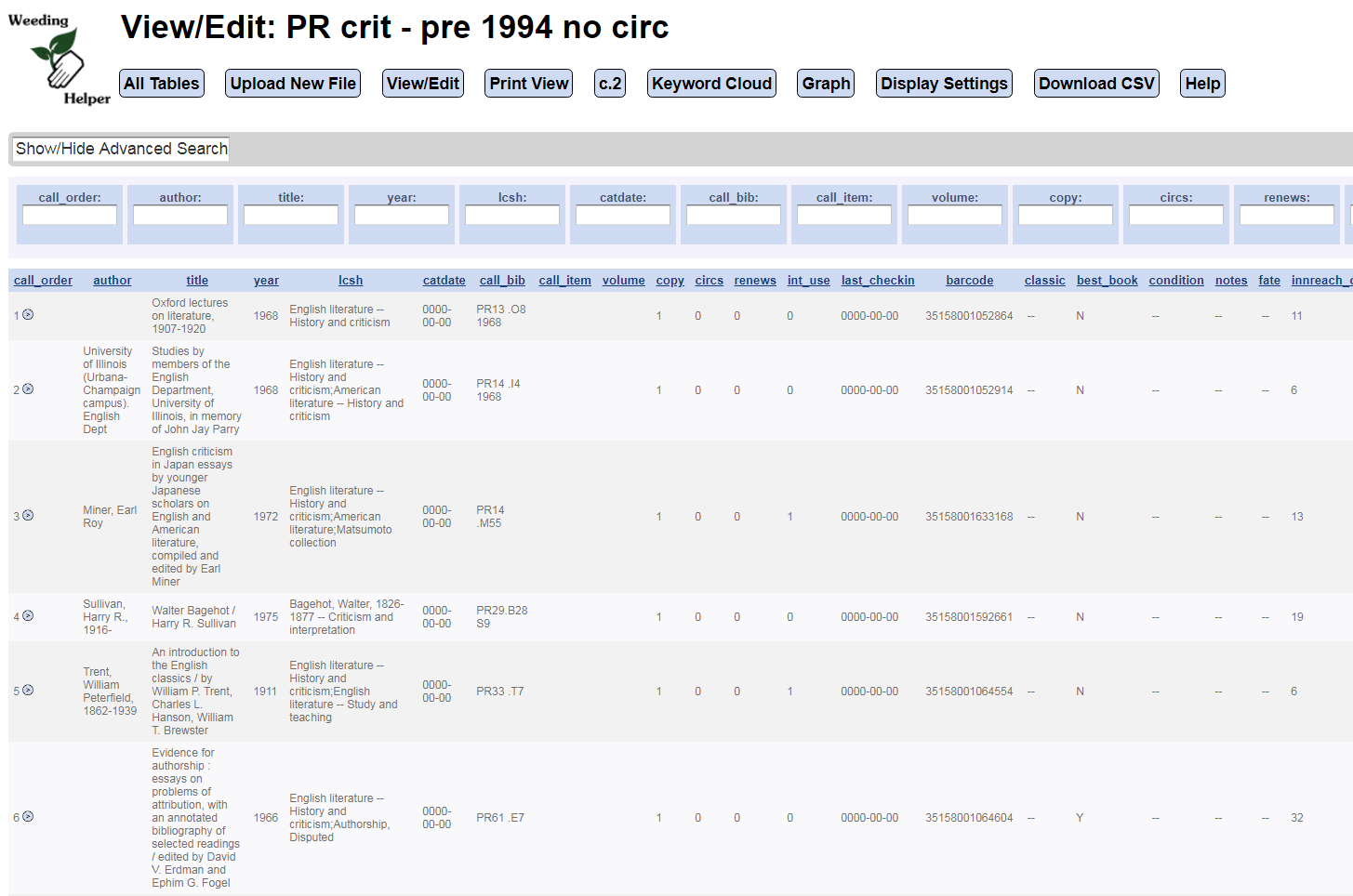This screenshot has height=896, width=1353.
Task: Open Print View
Action: [x=528, y=84]
